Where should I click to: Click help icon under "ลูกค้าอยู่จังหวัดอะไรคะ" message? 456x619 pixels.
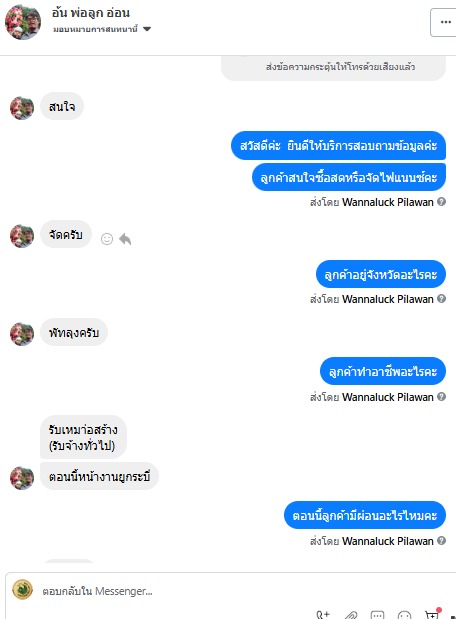coord(442,299)
